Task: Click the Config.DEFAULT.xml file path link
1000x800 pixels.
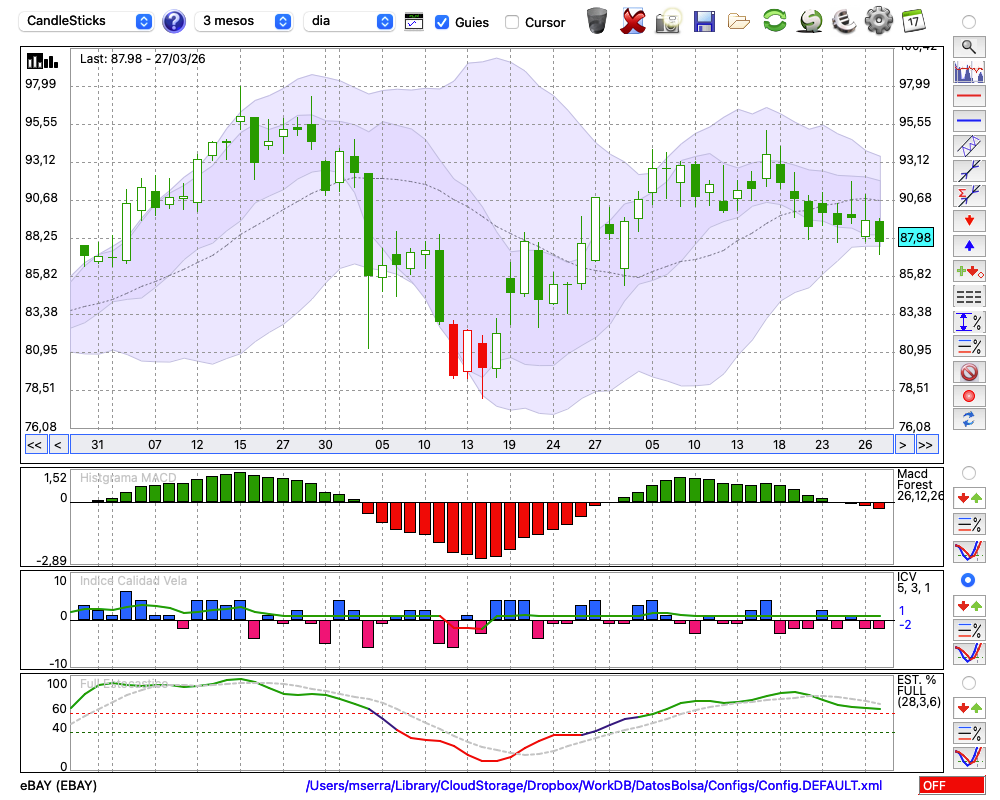Action: [x=594, y=785]
